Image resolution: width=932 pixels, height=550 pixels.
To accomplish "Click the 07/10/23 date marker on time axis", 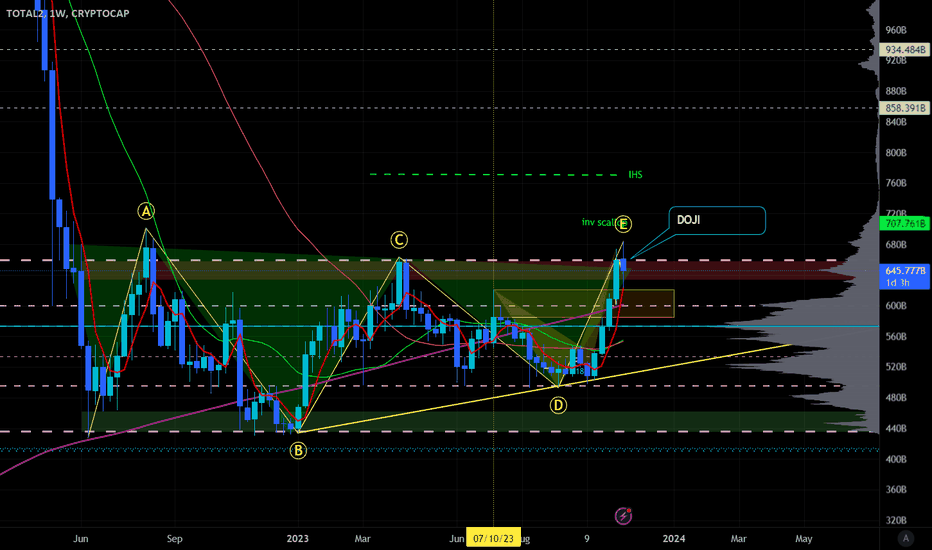I will click(x=493, y=539).
